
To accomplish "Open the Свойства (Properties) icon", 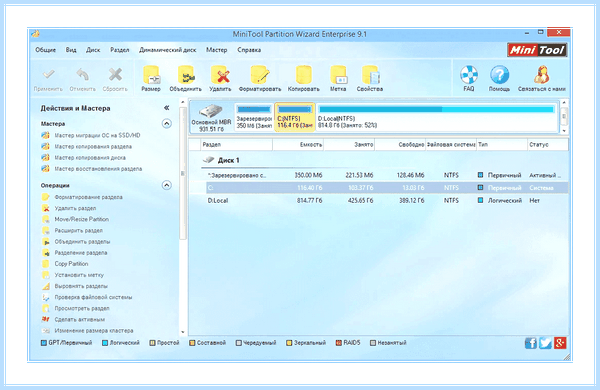I will [370, 75].
